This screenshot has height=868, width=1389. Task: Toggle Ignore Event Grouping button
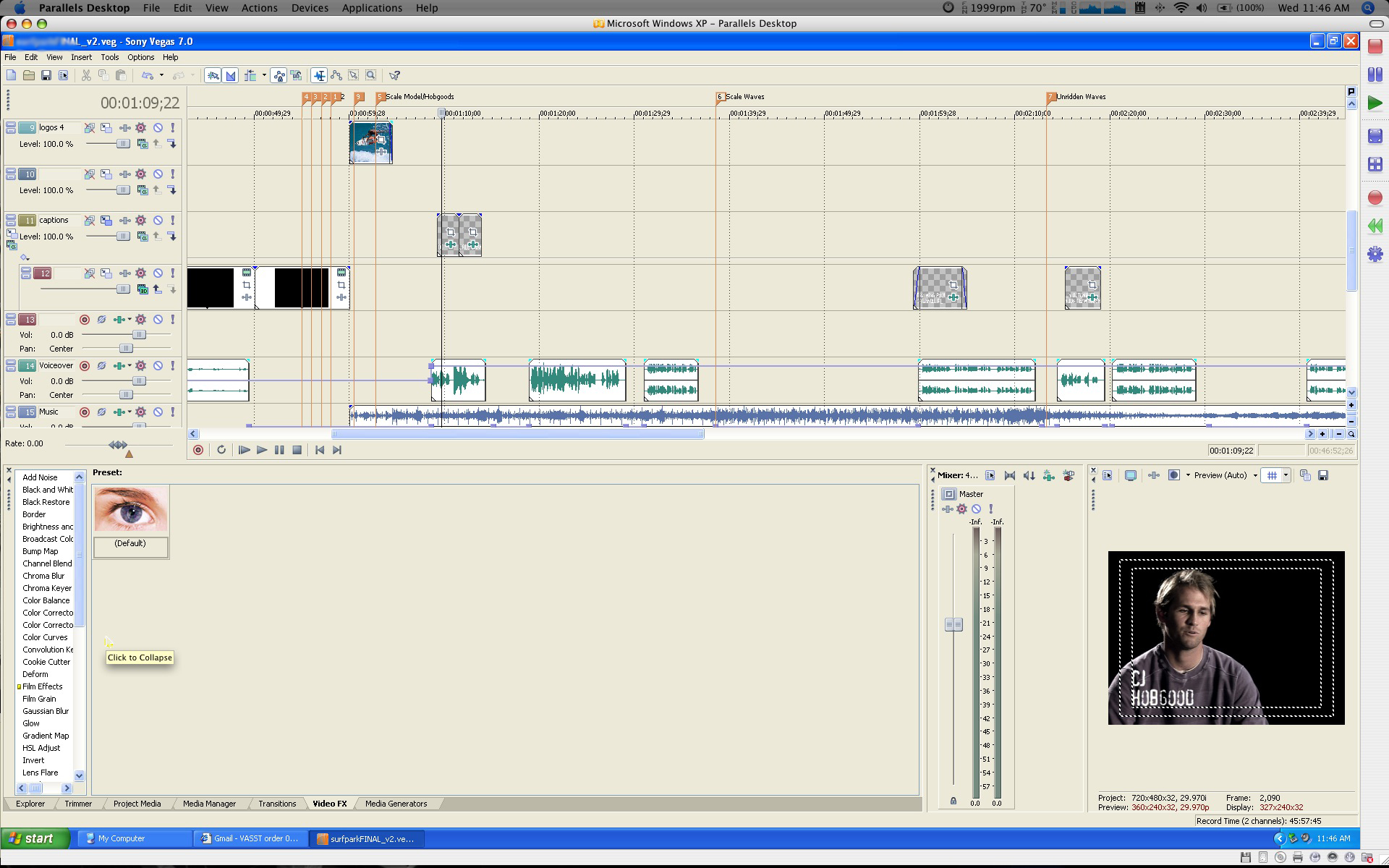tap(296, 75)
